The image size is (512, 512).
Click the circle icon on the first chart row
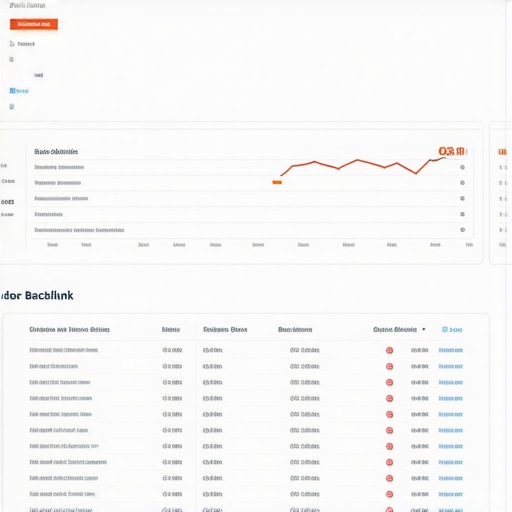462,167
